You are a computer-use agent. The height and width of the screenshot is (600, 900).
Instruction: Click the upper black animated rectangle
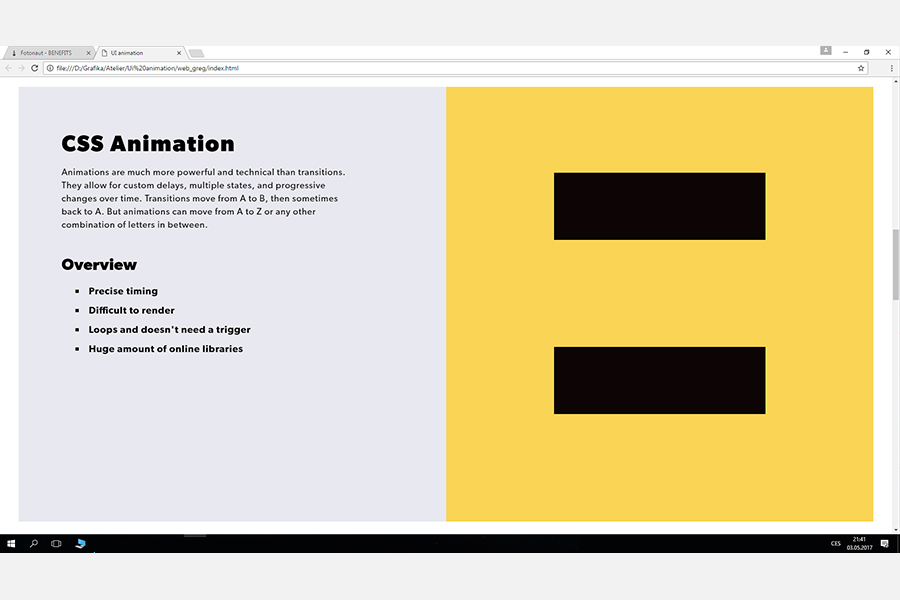pos(659,206)
